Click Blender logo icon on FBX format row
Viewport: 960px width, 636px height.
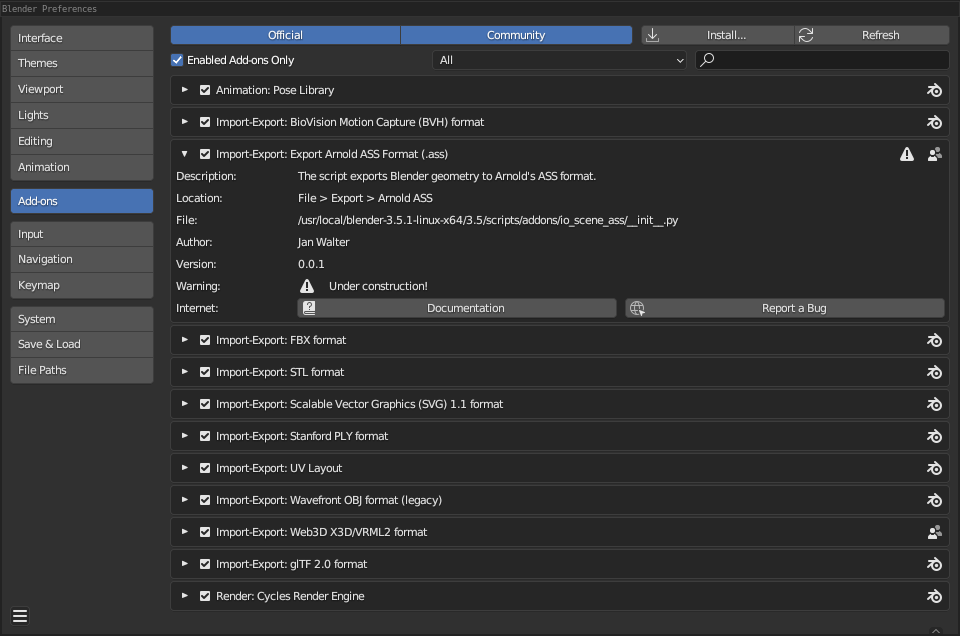(x=934, y=340)
